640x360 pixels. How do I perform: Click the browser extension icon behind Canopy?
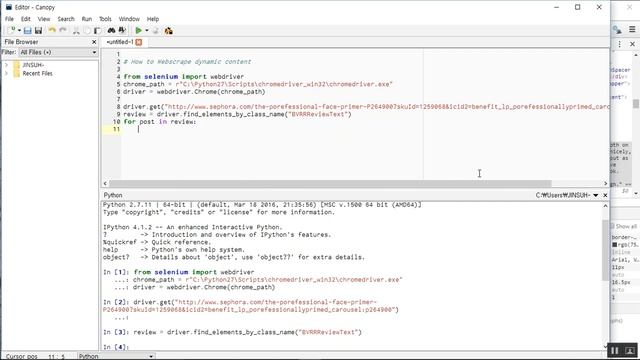pyautogui.click(x=617, y=30)
